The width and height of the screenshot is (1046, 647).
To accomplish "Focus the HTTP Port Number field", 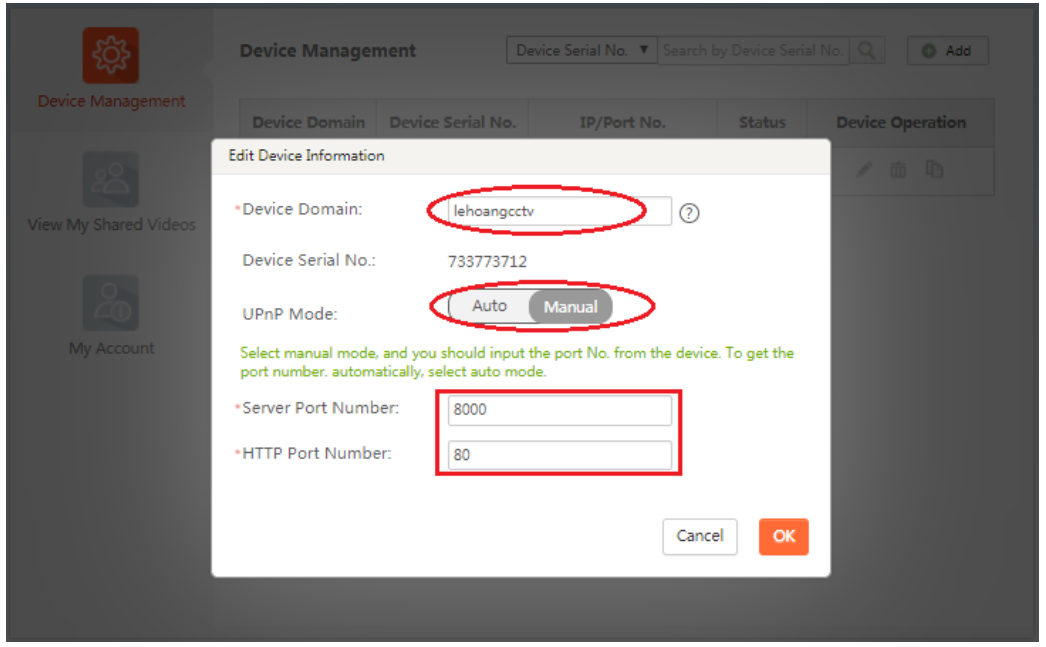I will [558, 455].
